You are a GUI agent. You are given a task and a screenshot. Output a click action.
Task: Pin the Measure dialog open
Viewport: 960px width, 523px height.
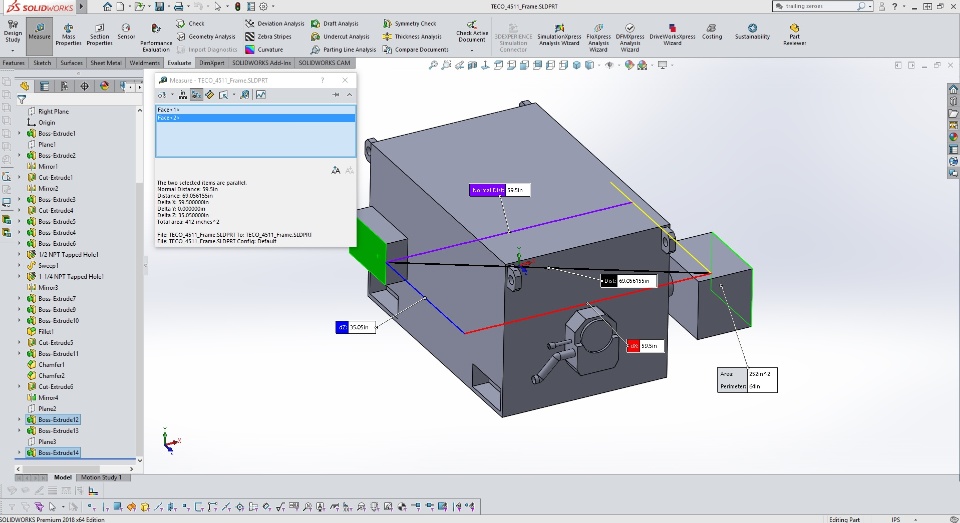pos(336,95)
